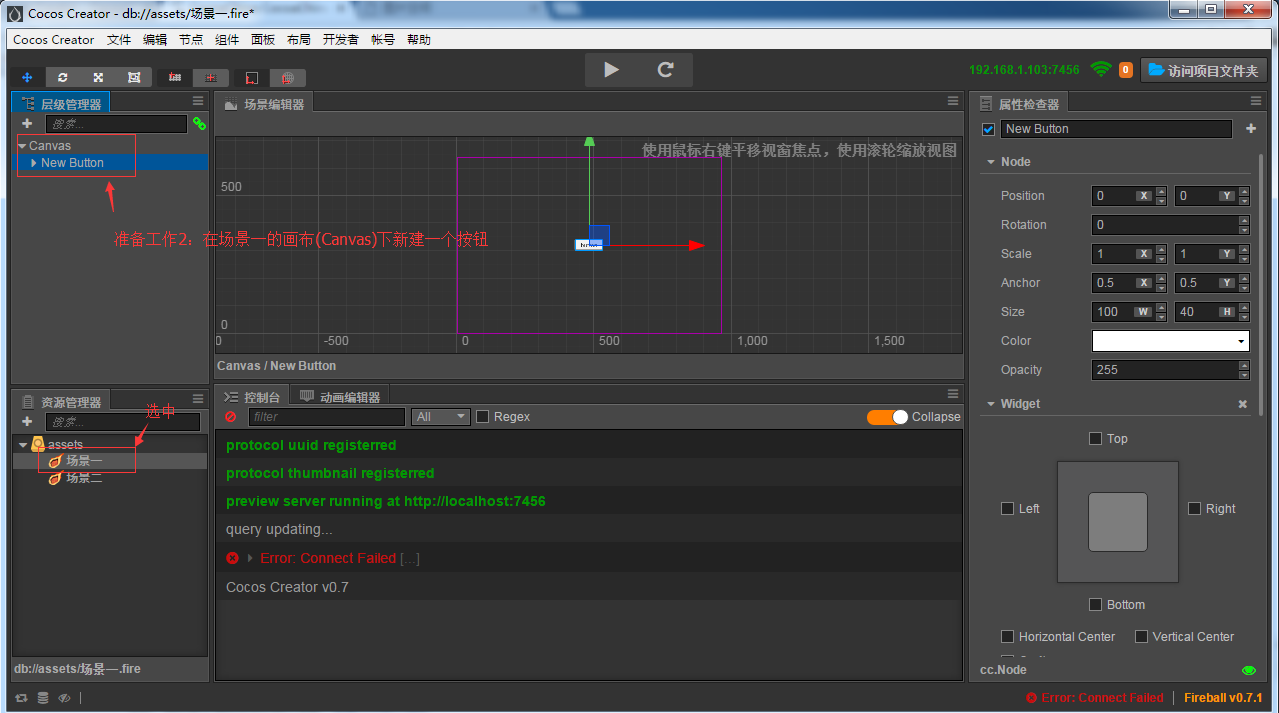This screenshot has height=713, width=1279.
Task: Enable the Widget Right alignment checkbox
Action: pyautogui.click(x=1194, y=508)
